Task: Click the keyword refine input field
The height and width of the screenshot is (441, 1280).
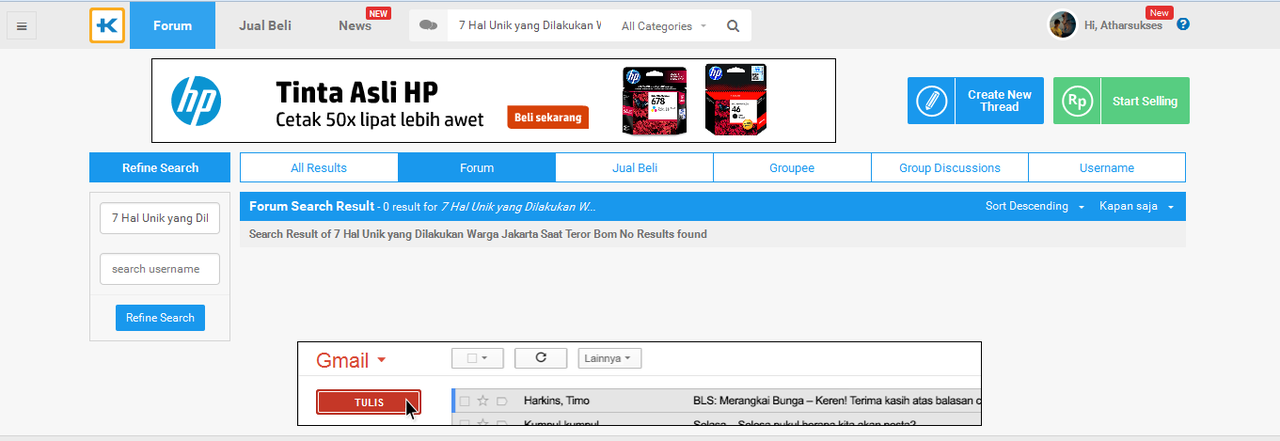Action: pyautogui.click(x=160, y=217)
